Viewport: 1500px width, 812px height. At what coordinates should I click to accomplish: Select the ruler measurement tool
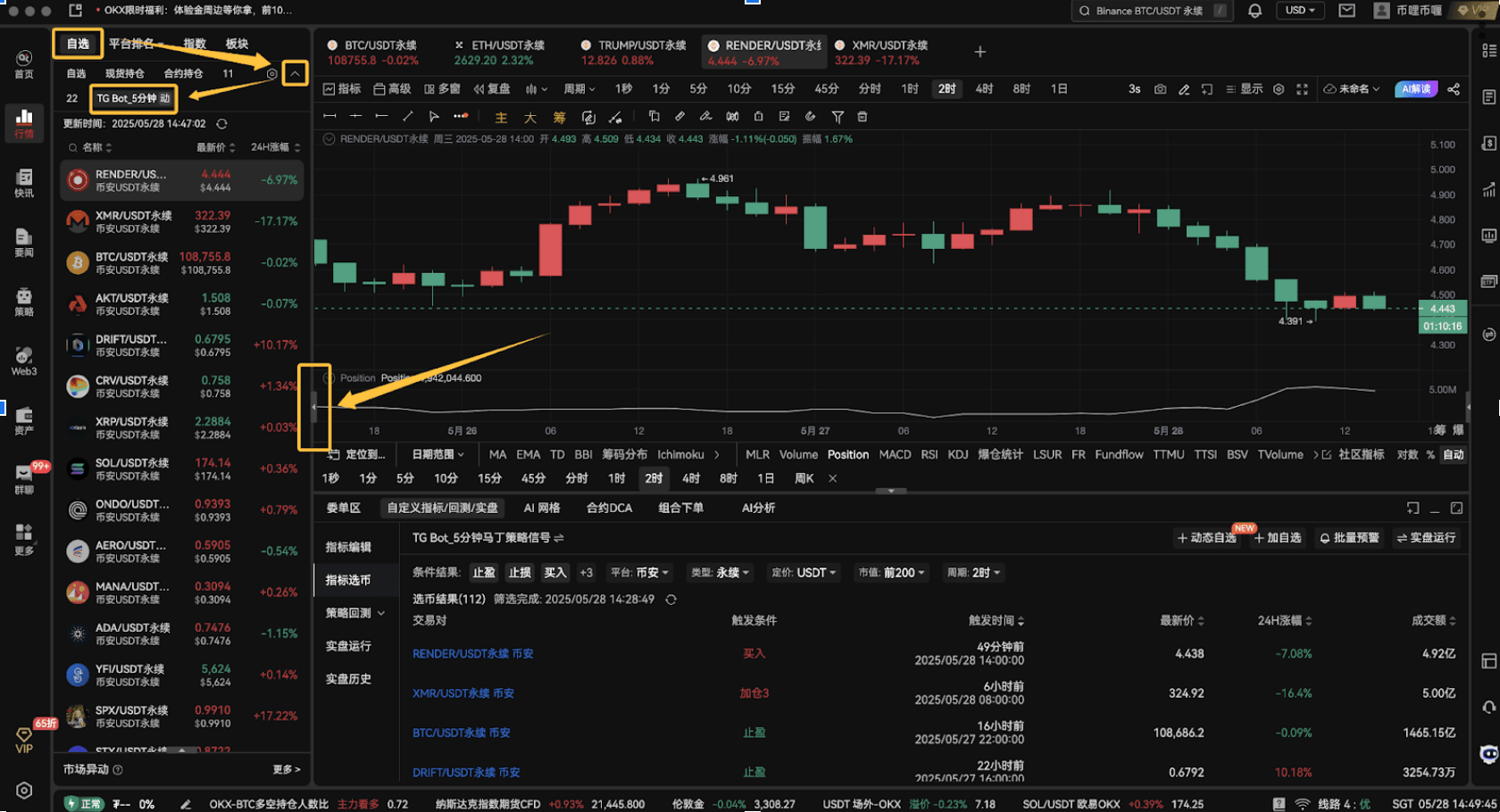pos(679,117)
